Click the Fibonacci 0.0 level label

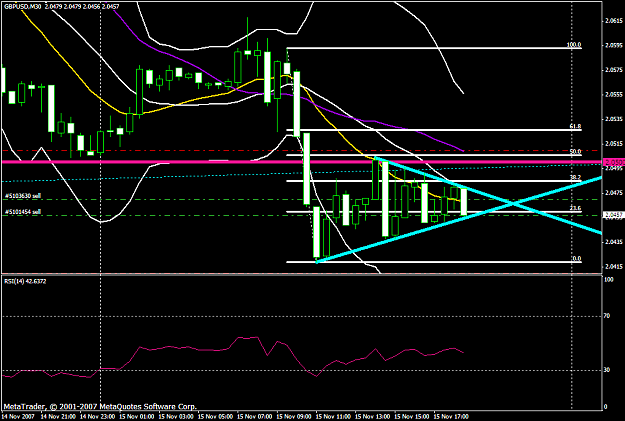click(x=576, y=258)
